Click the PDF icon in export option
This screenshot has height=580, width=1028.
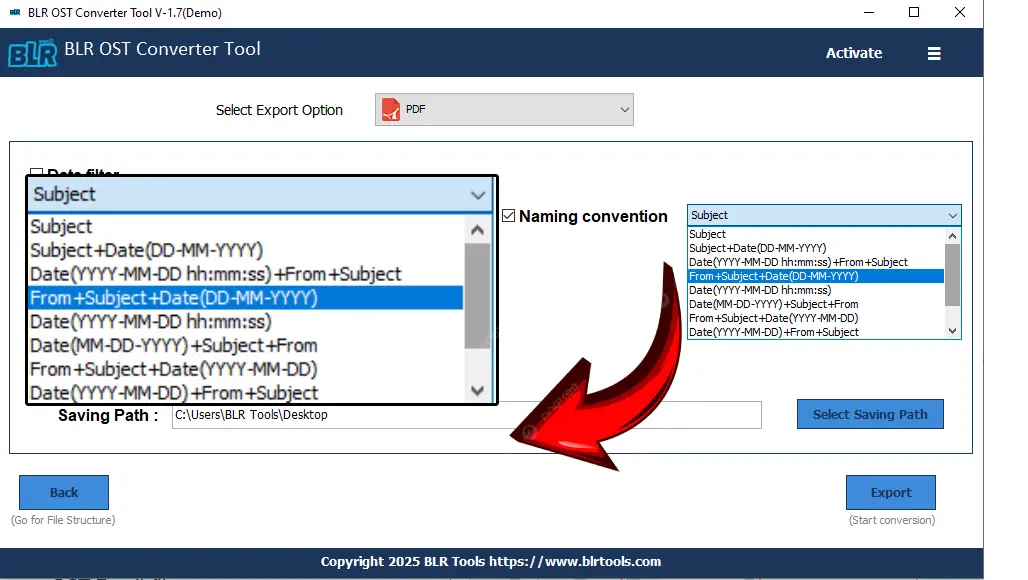click(x=390, y=110)
